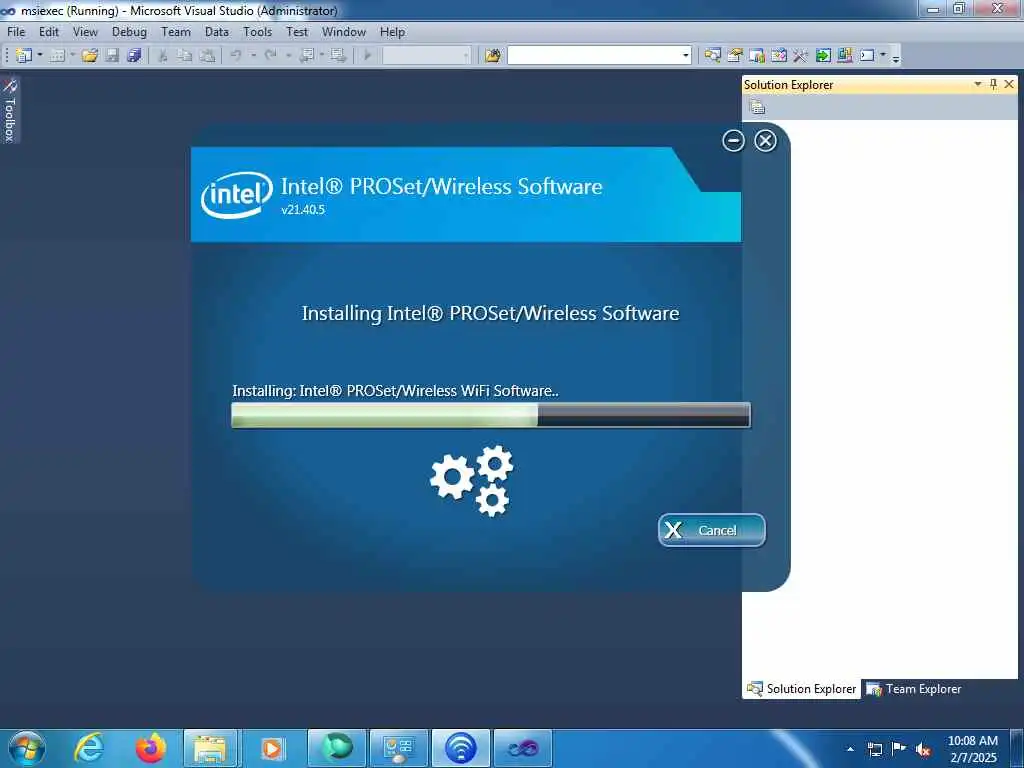1024x768 pixels.
Task: Cancel the Intel PROSet installation
Action: 712,530
